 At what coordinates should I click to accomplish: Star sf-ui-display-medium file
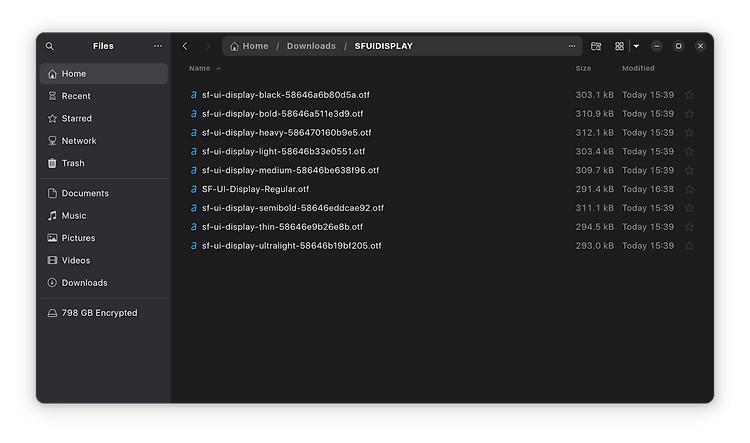pos(689,171)
